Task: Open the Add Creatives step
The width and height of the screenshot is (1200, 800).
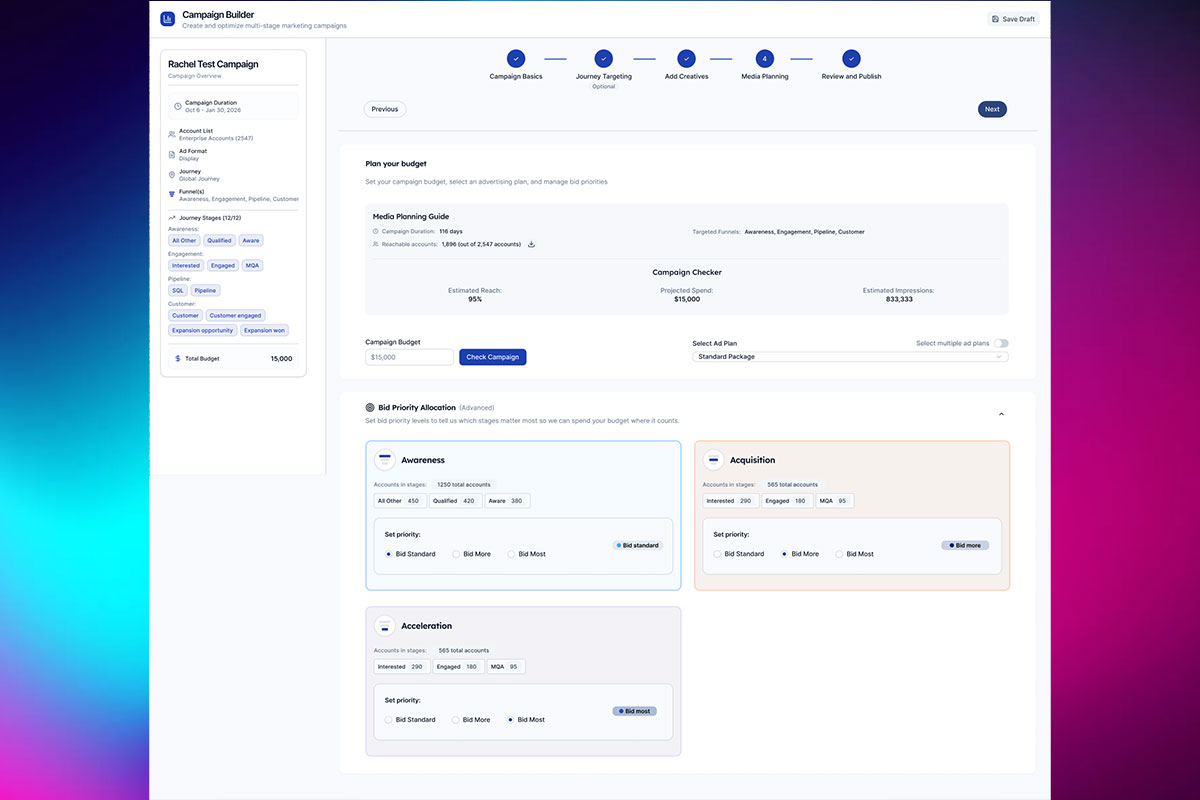Action: coord(686,59)
